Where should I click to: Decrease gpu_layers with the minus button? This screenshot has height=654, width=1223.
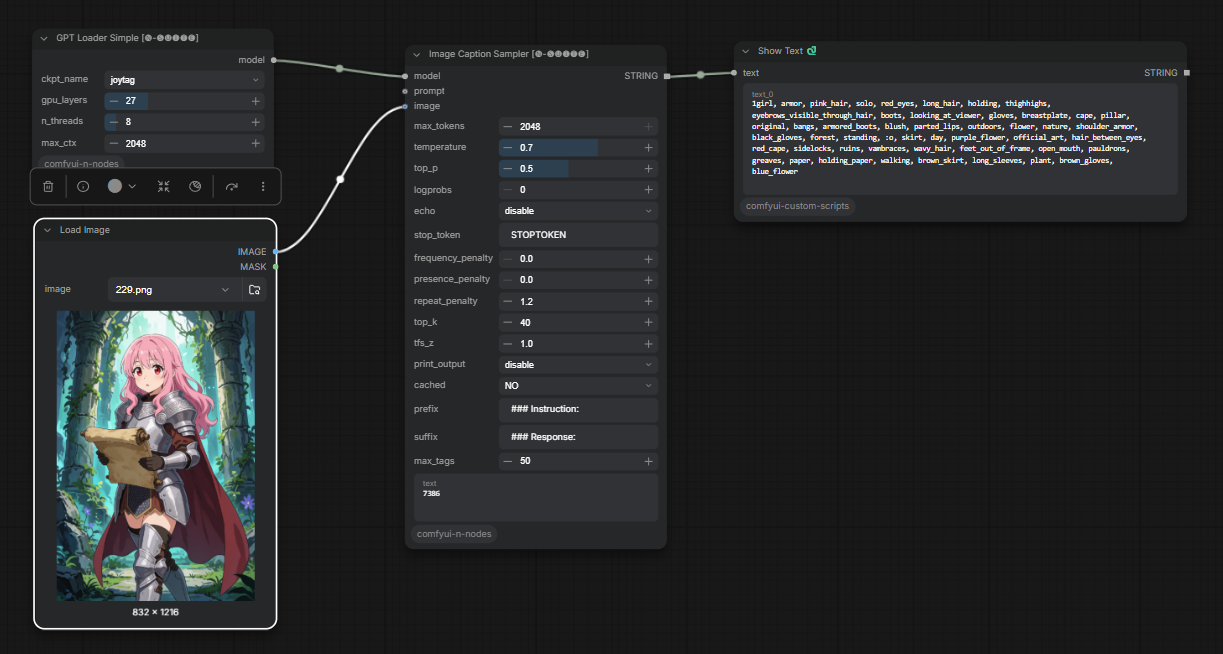click(114, 101)
